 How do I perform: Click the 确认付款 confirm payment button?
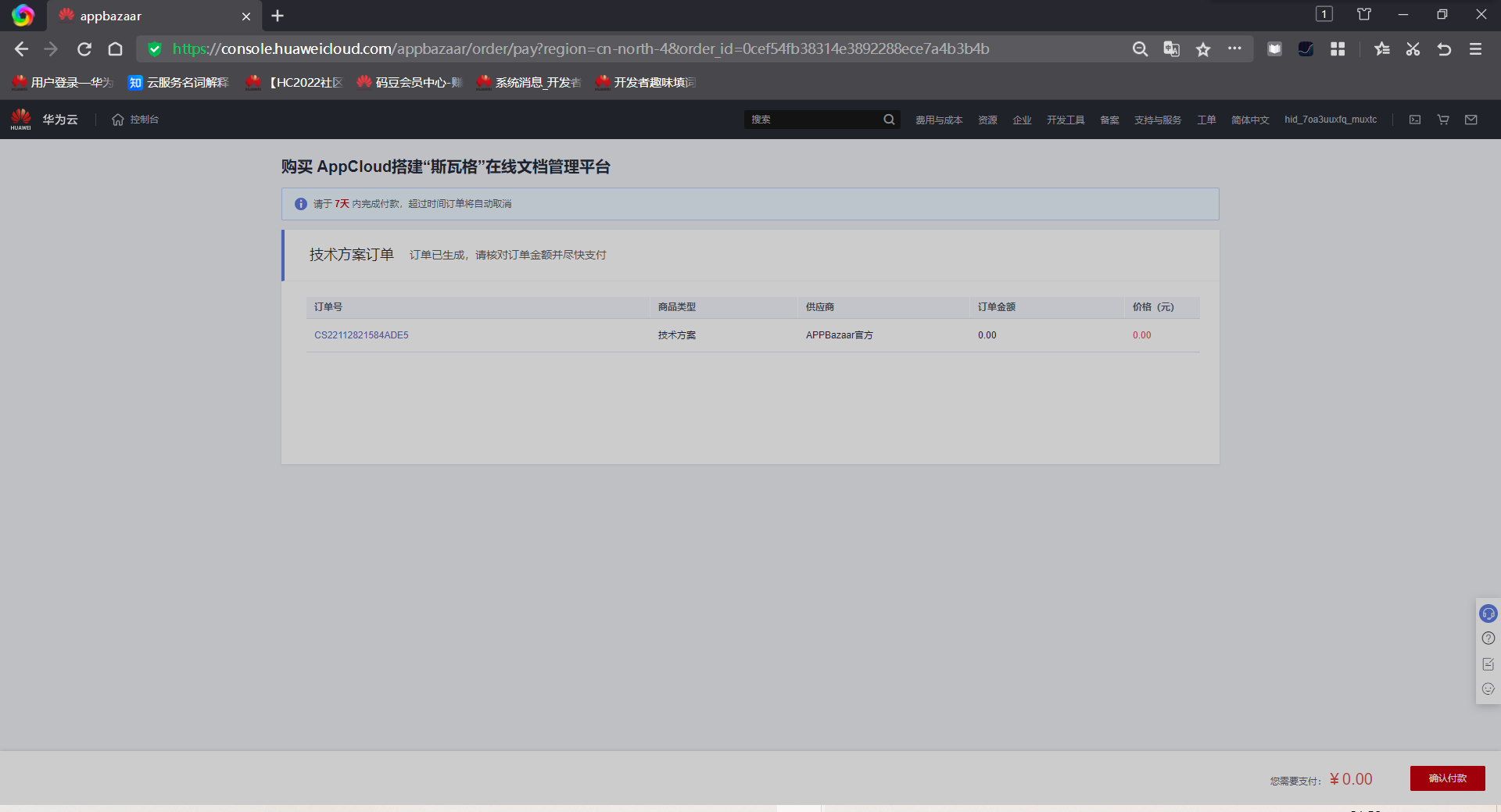pos(1448,778)
